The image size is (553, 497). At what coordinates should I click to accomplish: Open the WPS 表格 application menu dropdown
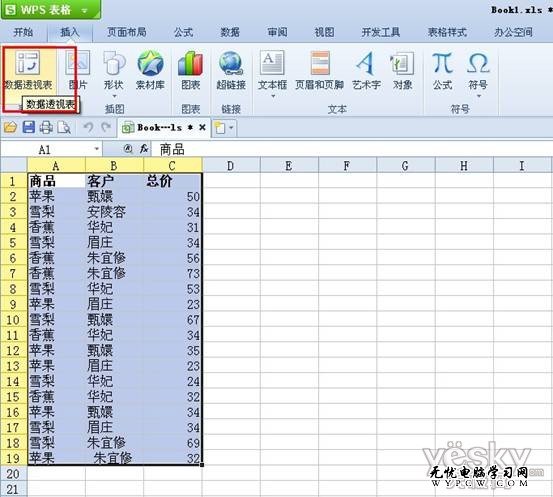tap(84, 11)
